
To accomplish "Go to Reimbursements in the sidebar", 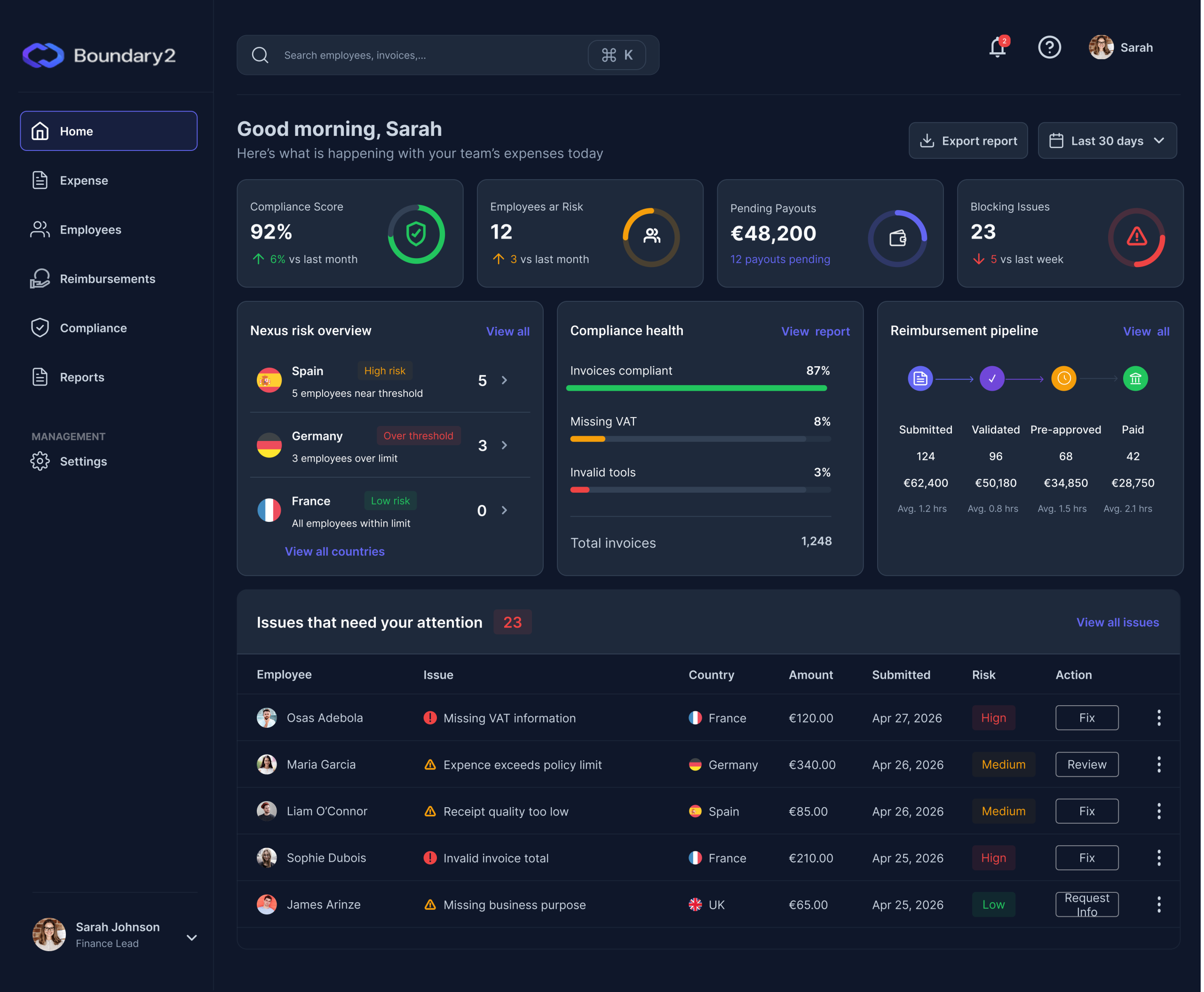I will point(109,279).
